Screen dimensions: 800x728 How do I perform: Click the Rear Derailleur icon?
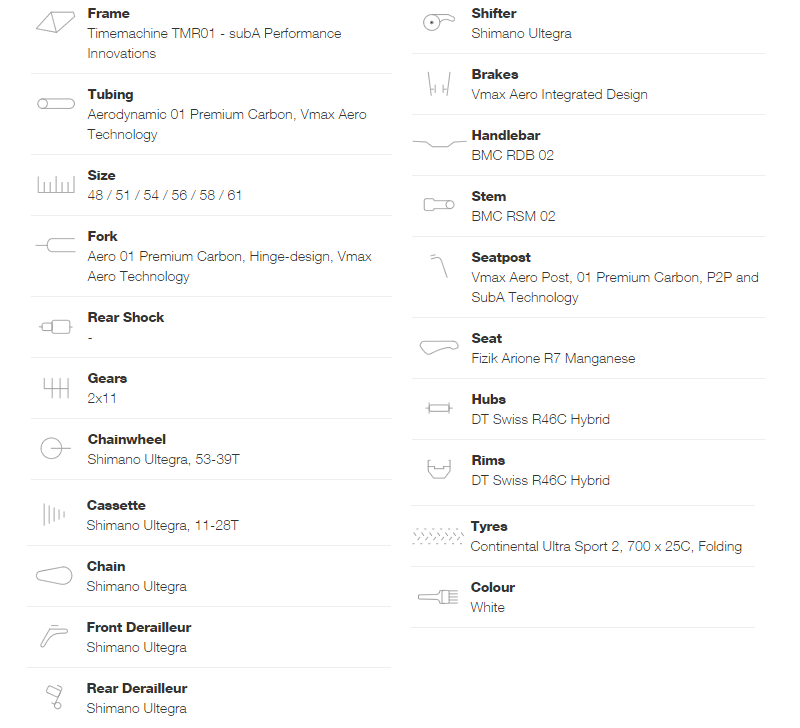point(54,697)
